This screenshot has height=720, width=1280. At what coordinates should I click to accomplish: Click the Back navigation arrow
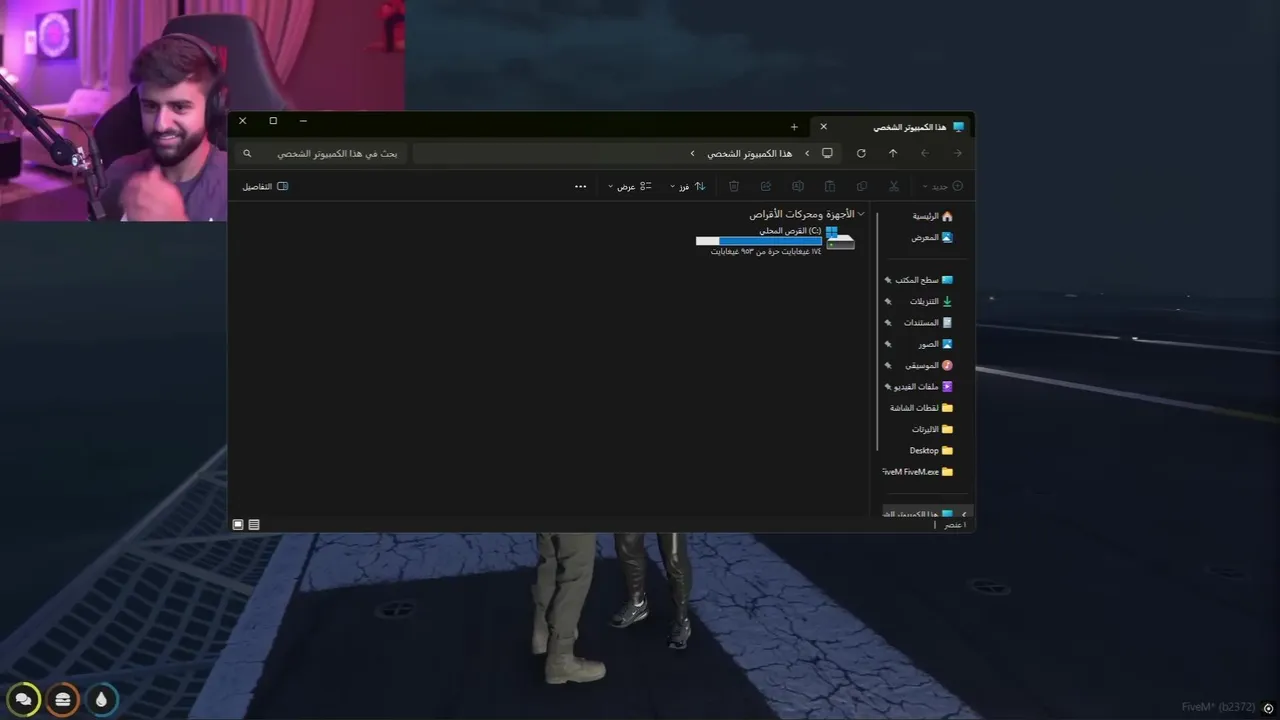[x=957, y=153]
